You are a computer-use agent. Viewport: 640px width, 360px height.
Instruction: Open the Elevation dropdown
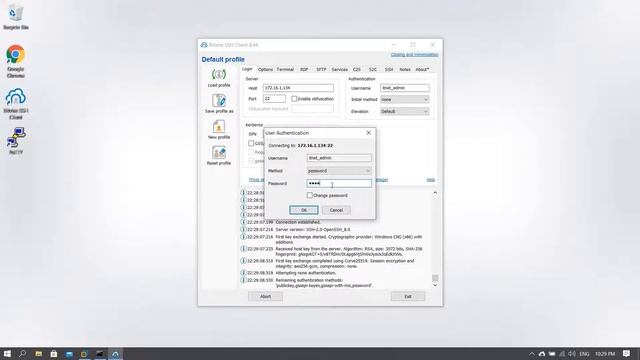(x=404, y=111)
